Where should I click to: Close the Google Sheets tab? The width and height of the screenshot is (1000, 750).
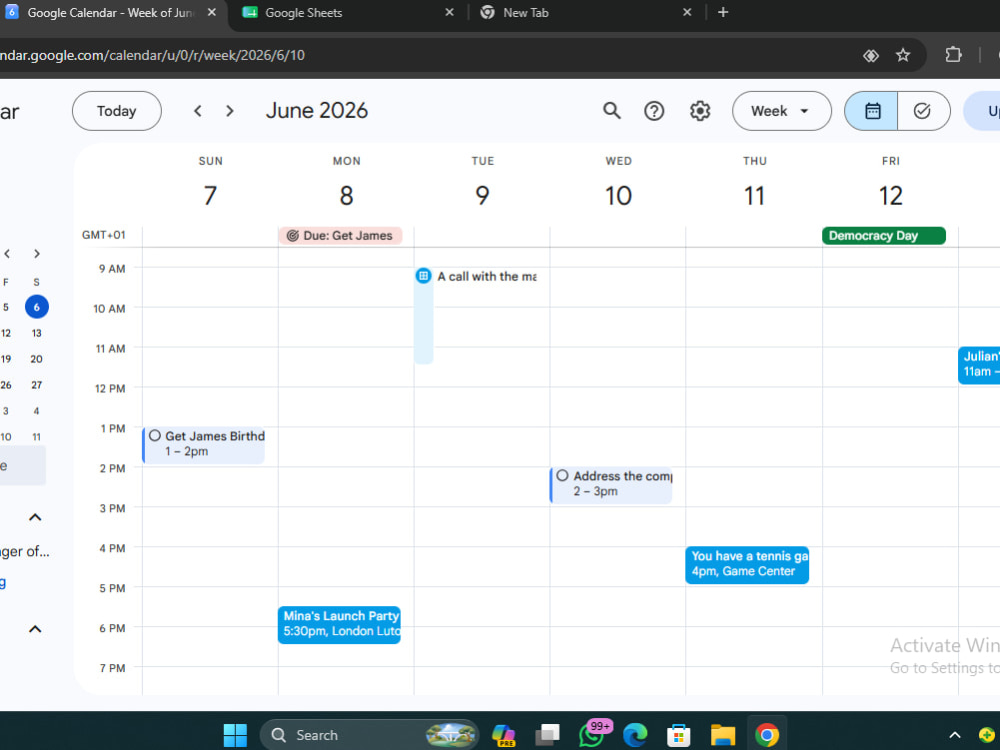click(x=450, y=12)
